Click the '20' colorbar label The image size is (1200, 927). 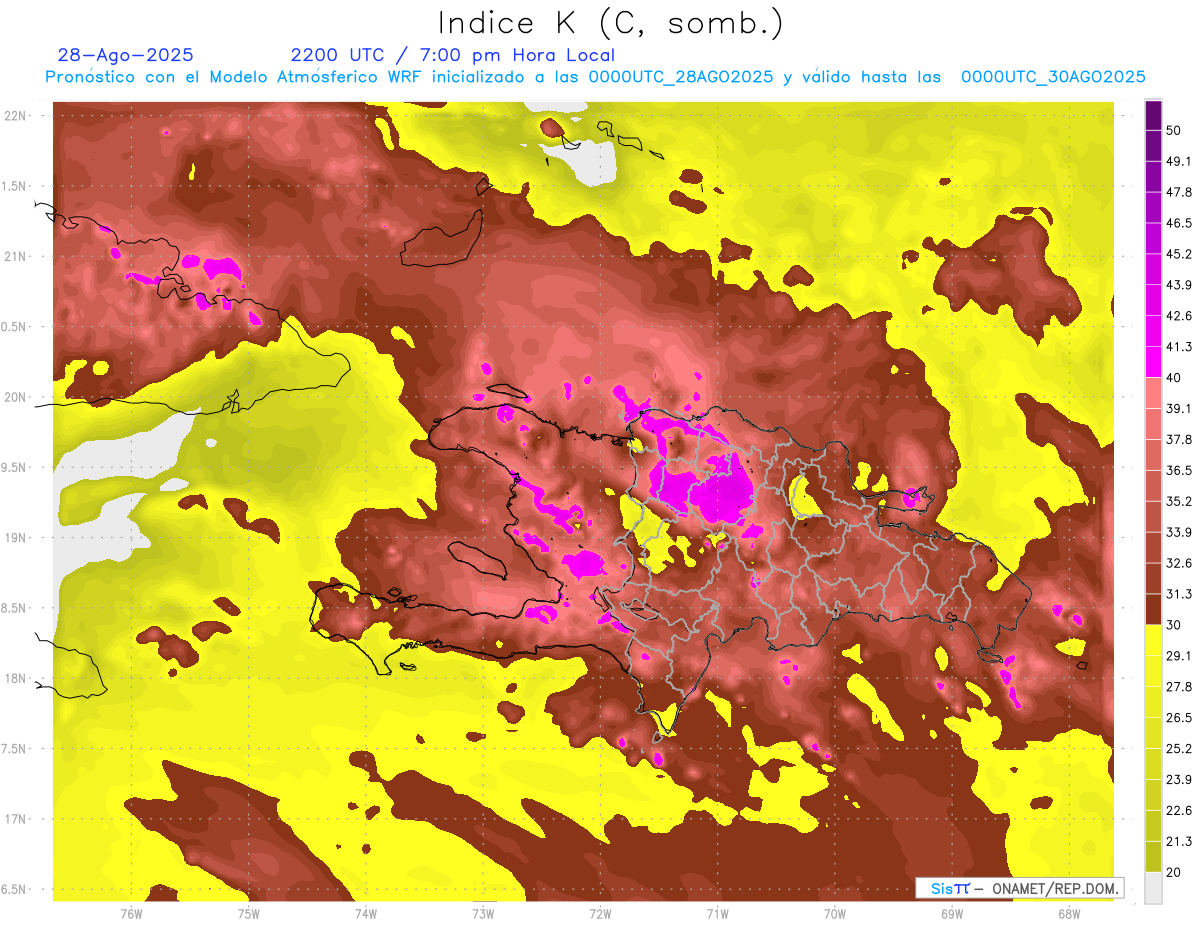[1175, 872]
